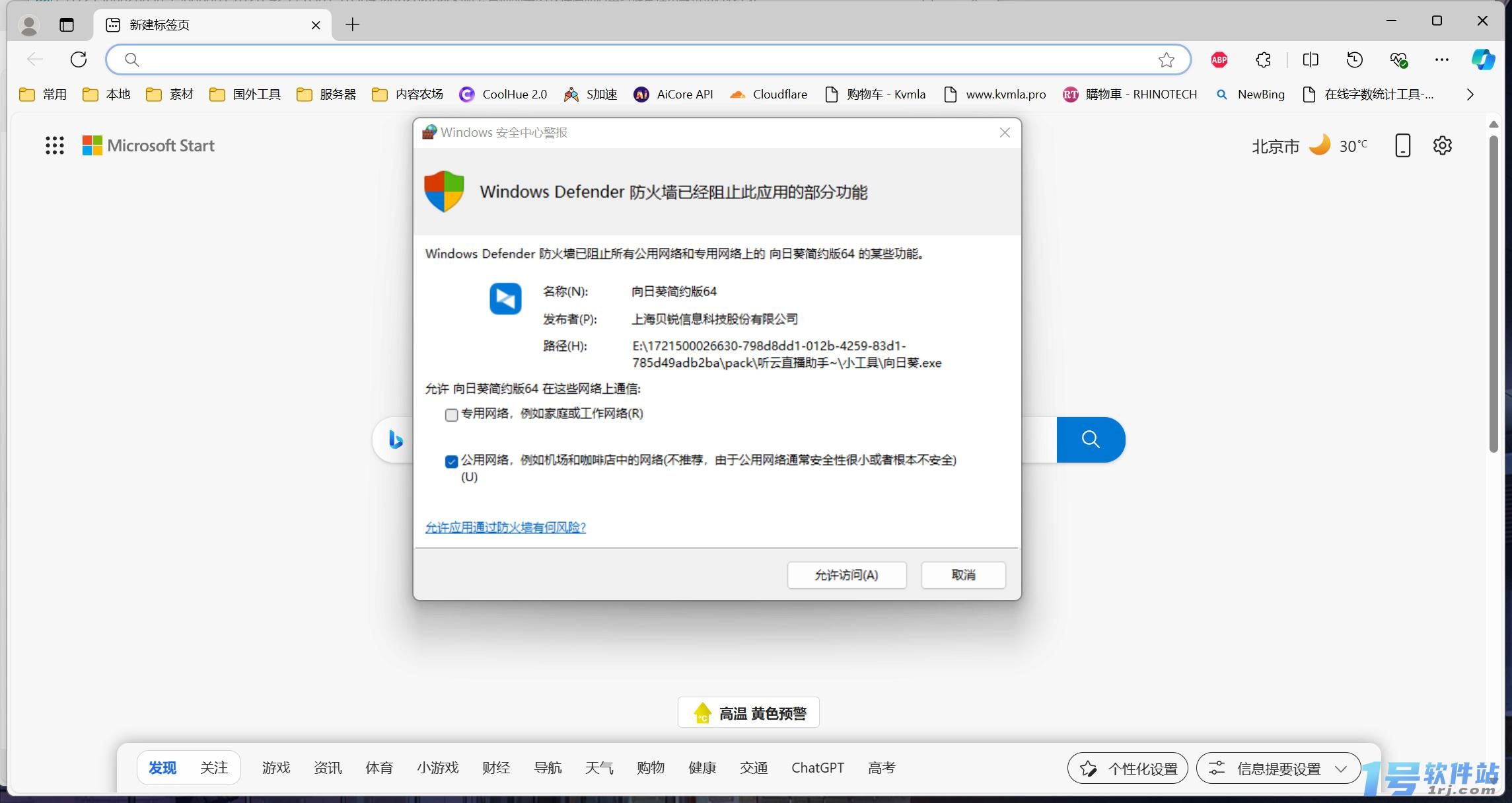This screenshot has height=803, width=1512.
Task: Expand the 常用 bookmarks folder
Action: click(x=43, y=95)
